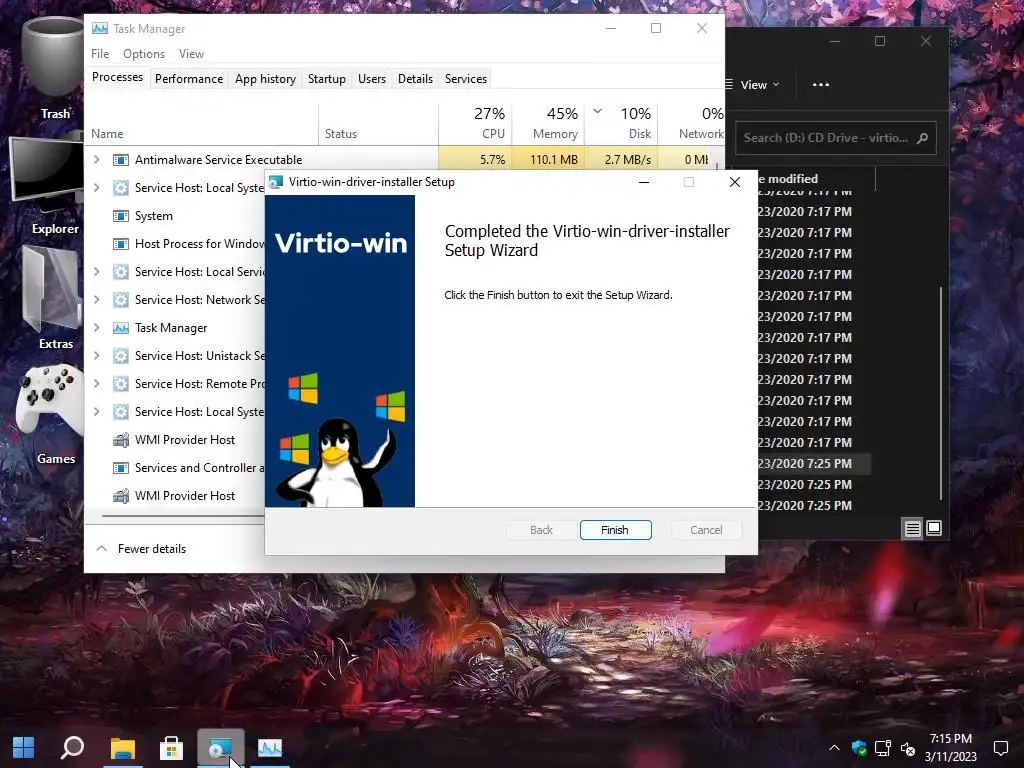Image resolution: width=1024 pixels, height=768 pixels.
Task: Click the clock showing 7:15 PM
Action: [x=951, y=739]
